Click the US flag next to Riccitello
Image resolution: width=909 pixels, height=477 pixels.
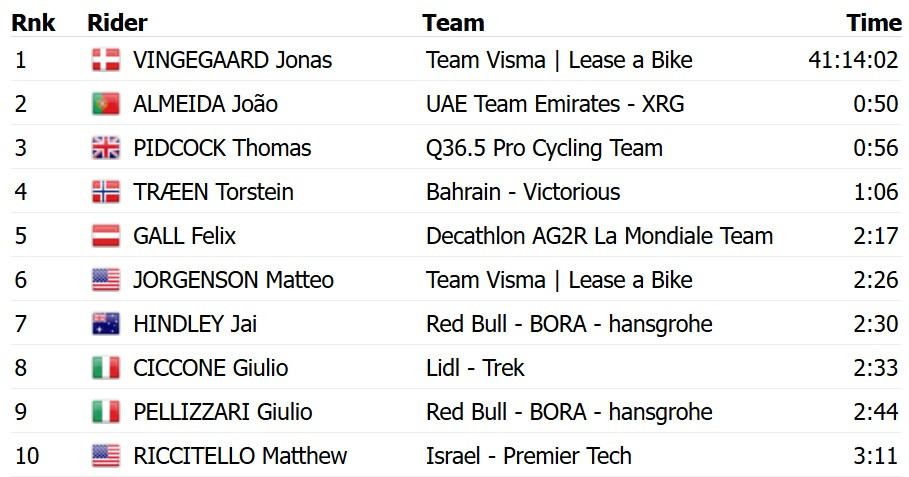pos(106,456)
